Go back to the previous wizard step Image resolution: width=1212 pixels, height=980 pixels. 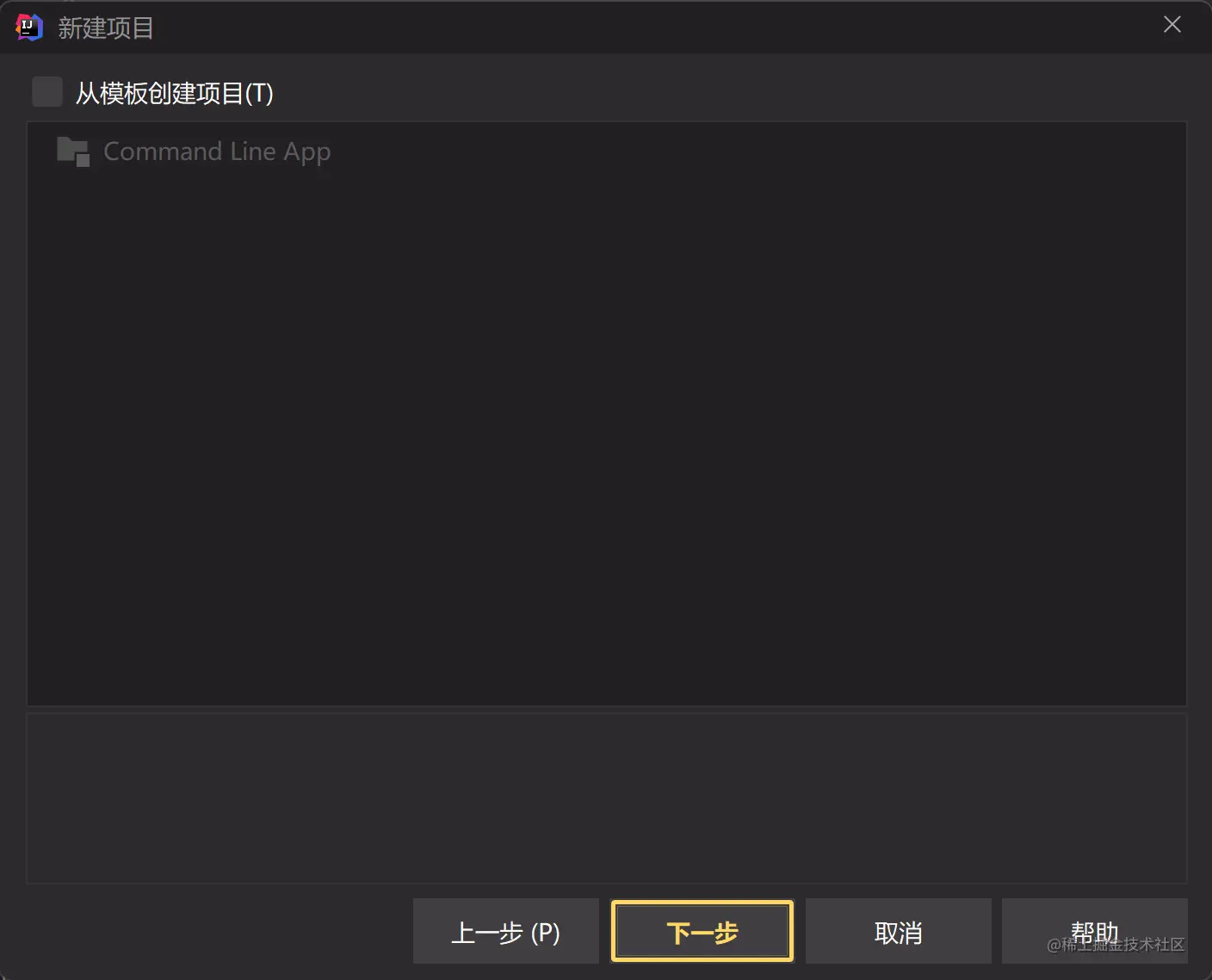(x=506, y=931)
